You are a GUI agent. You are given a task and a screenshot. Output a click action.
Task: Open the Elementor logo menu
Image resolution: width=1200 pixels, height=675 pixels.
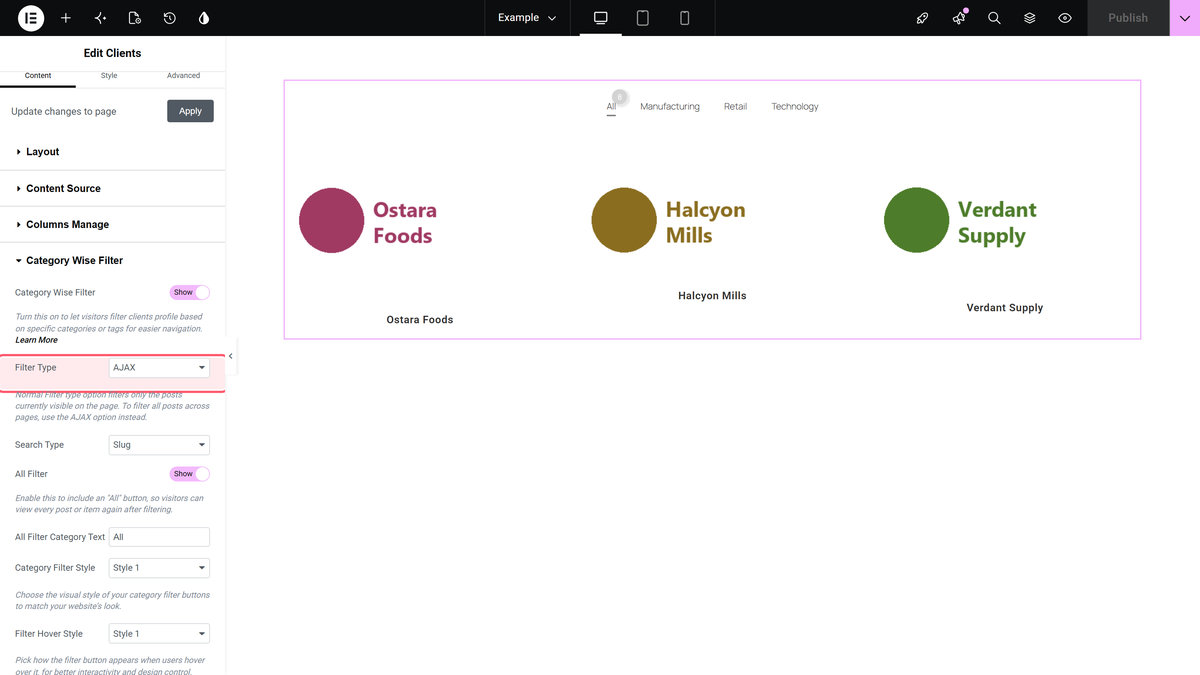(x=31, y=18)
